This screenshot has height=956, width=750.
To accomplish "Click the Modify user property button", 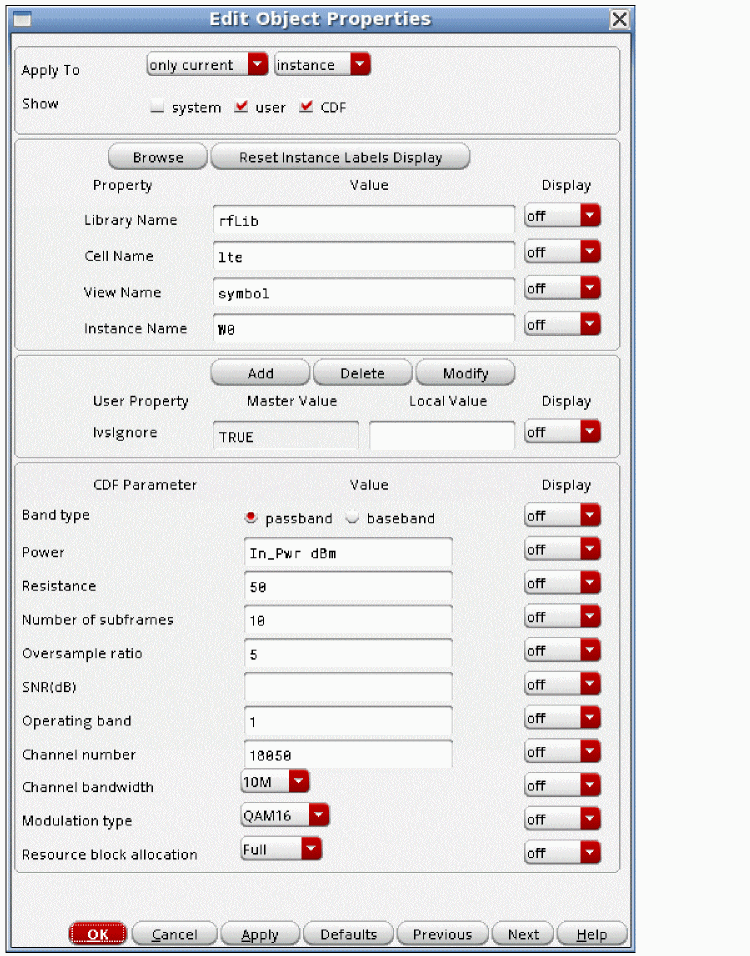I will (x=465, y=373).
